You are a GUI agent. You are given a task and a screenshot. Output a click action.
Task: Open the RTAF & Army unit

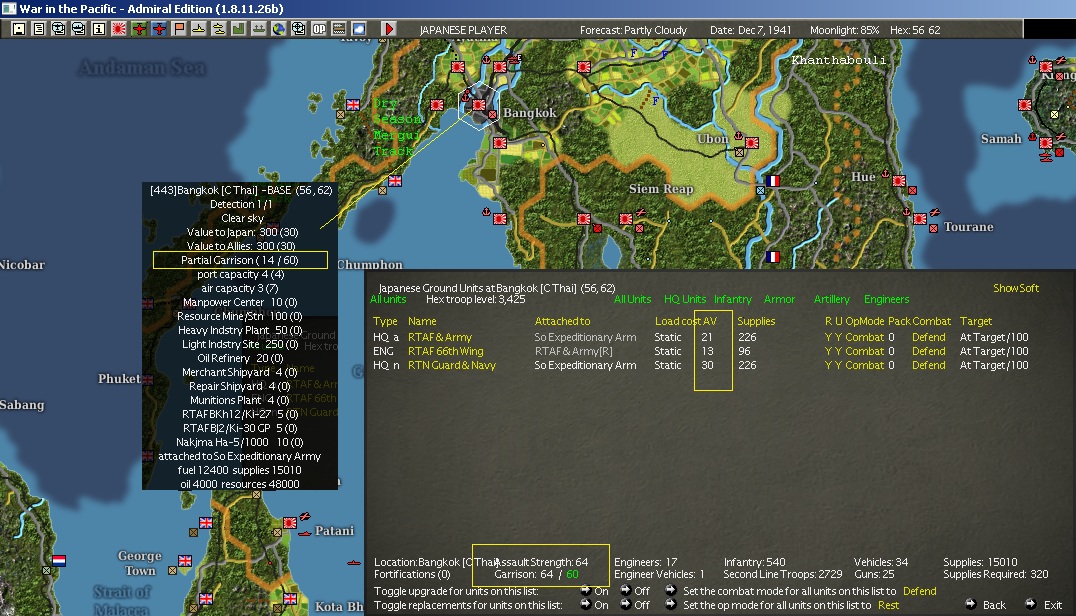pyautogui.click(x=440, y=337)
